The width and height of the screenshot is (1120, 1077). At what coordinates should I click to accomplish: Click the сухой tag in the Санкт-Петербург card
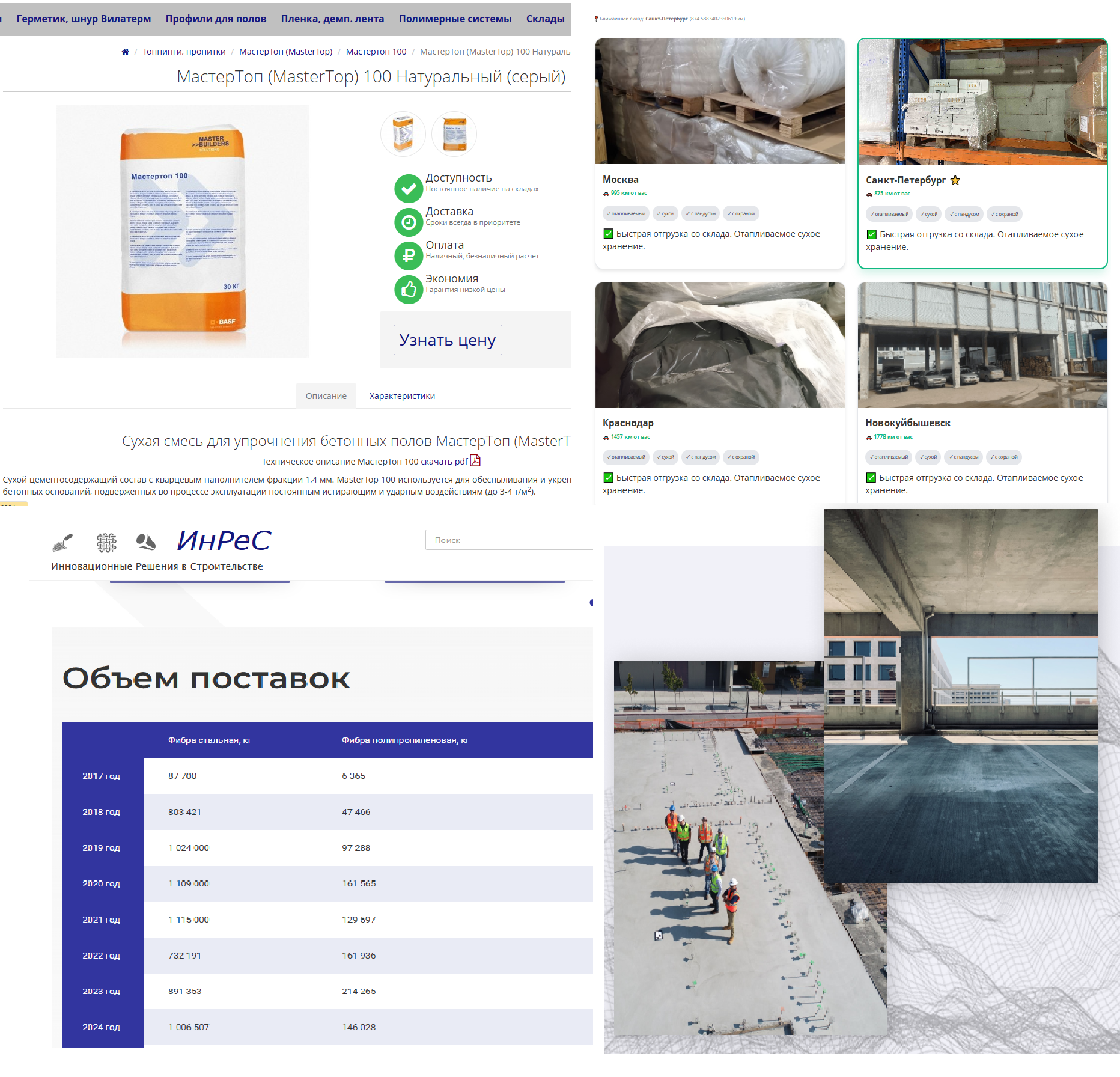[x=929, y=214]
